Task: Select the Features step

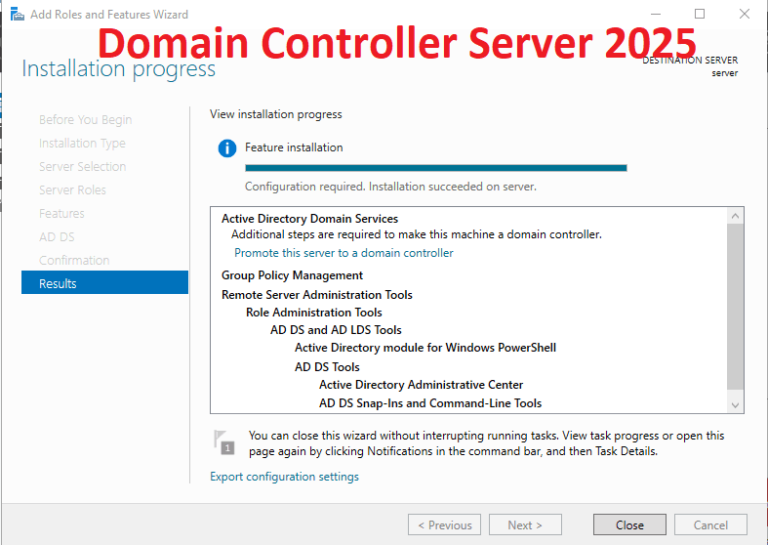Action: point(62,213)
